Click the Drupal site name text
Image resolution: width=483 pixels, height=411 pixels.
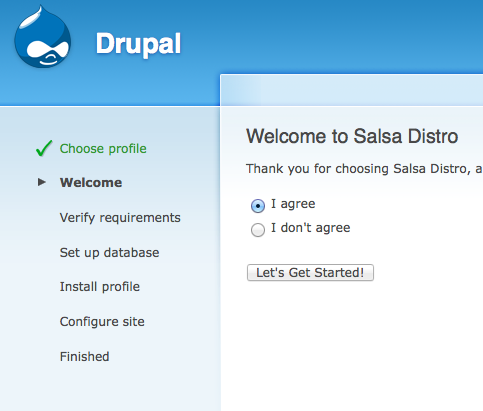pos(139,44)
